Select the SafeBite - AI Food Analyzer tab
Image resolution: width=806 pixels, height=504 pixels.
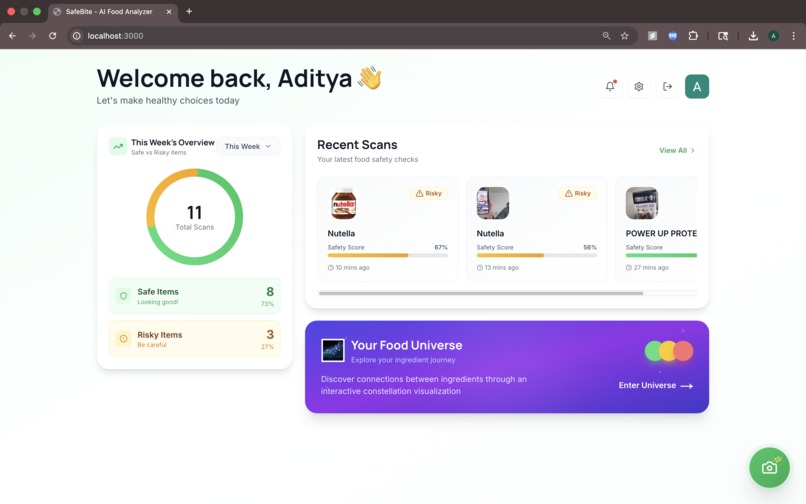(x=113, y=12)
